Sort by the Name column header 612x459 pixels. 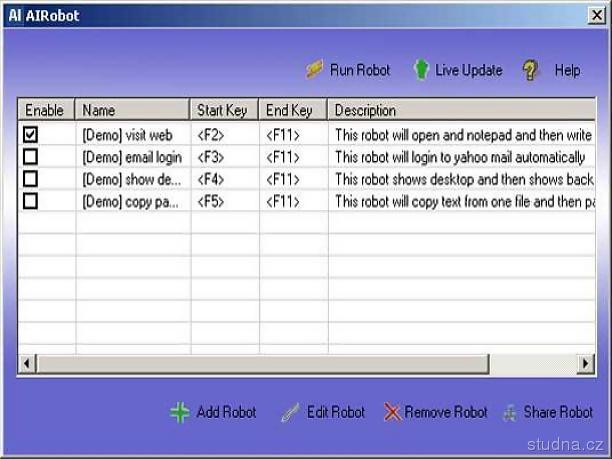click(x=132, y=110)
